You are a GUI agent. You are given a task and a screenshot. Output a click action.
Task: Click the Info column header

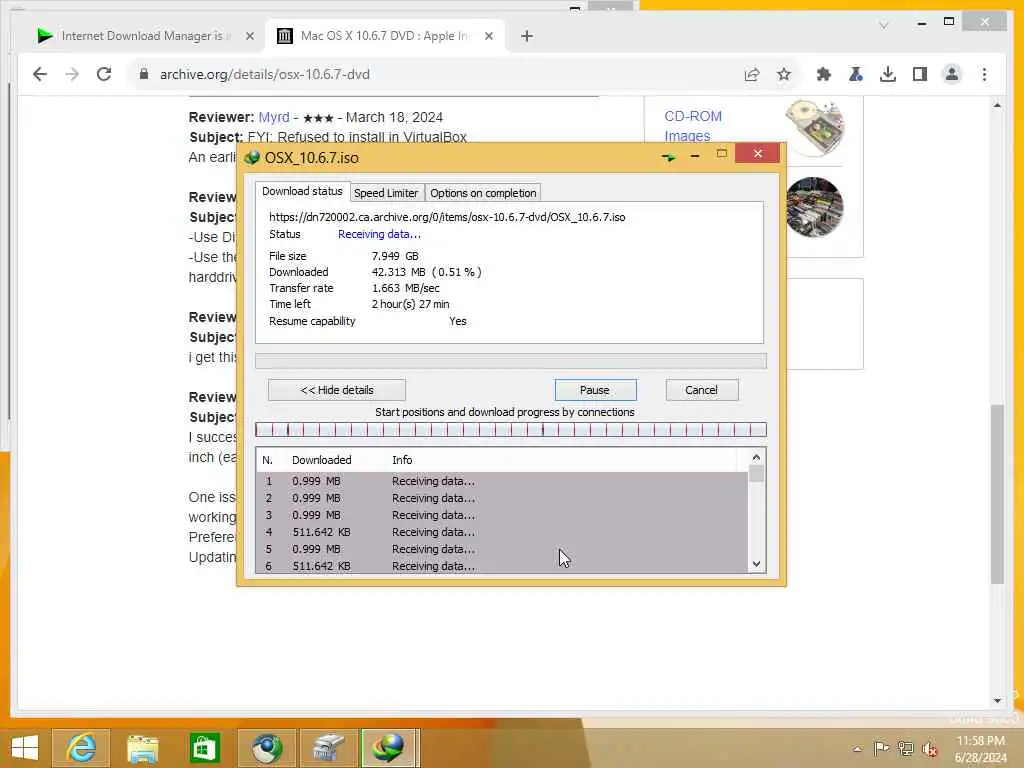pos(402,460)
